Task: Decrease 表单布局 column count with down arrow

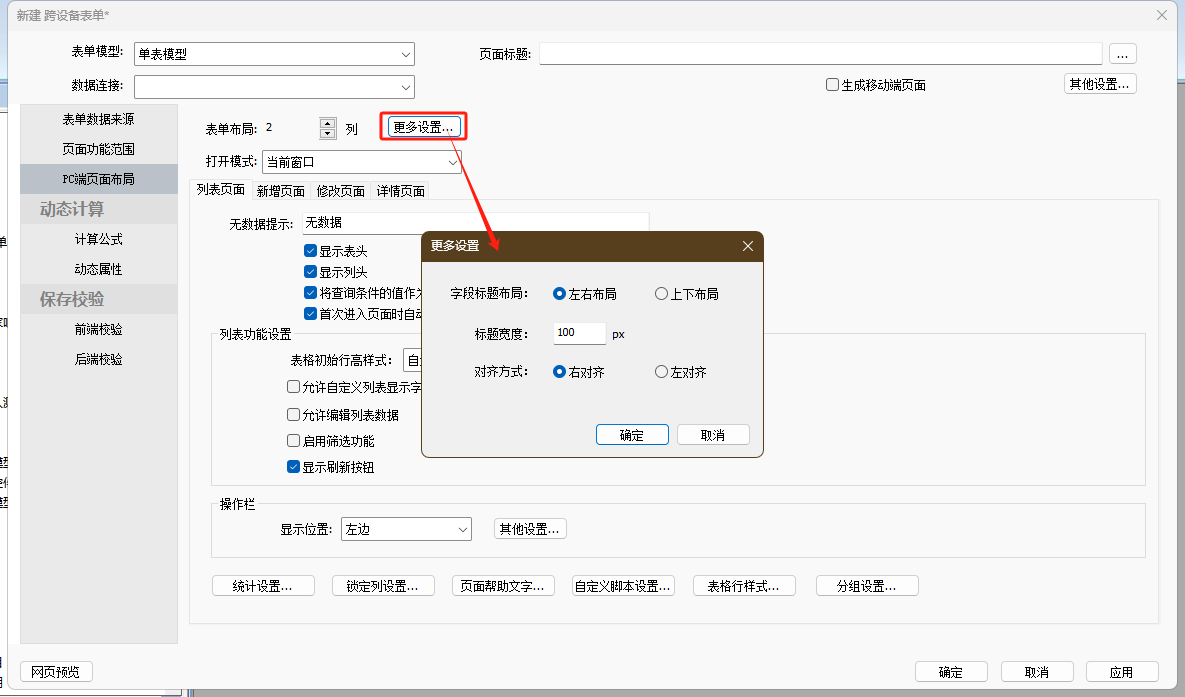Action: pos(327,134)
